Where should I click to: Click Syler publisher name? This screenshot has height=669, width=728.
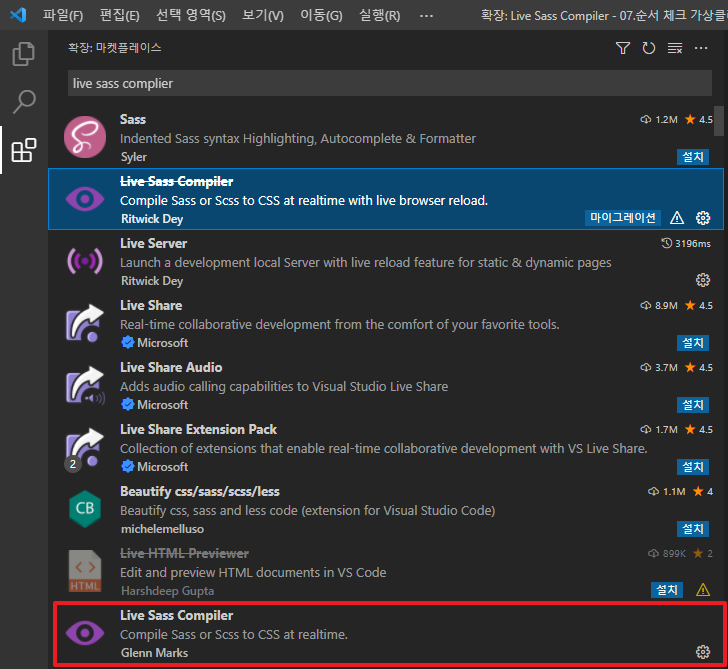(x=134, y=157)
